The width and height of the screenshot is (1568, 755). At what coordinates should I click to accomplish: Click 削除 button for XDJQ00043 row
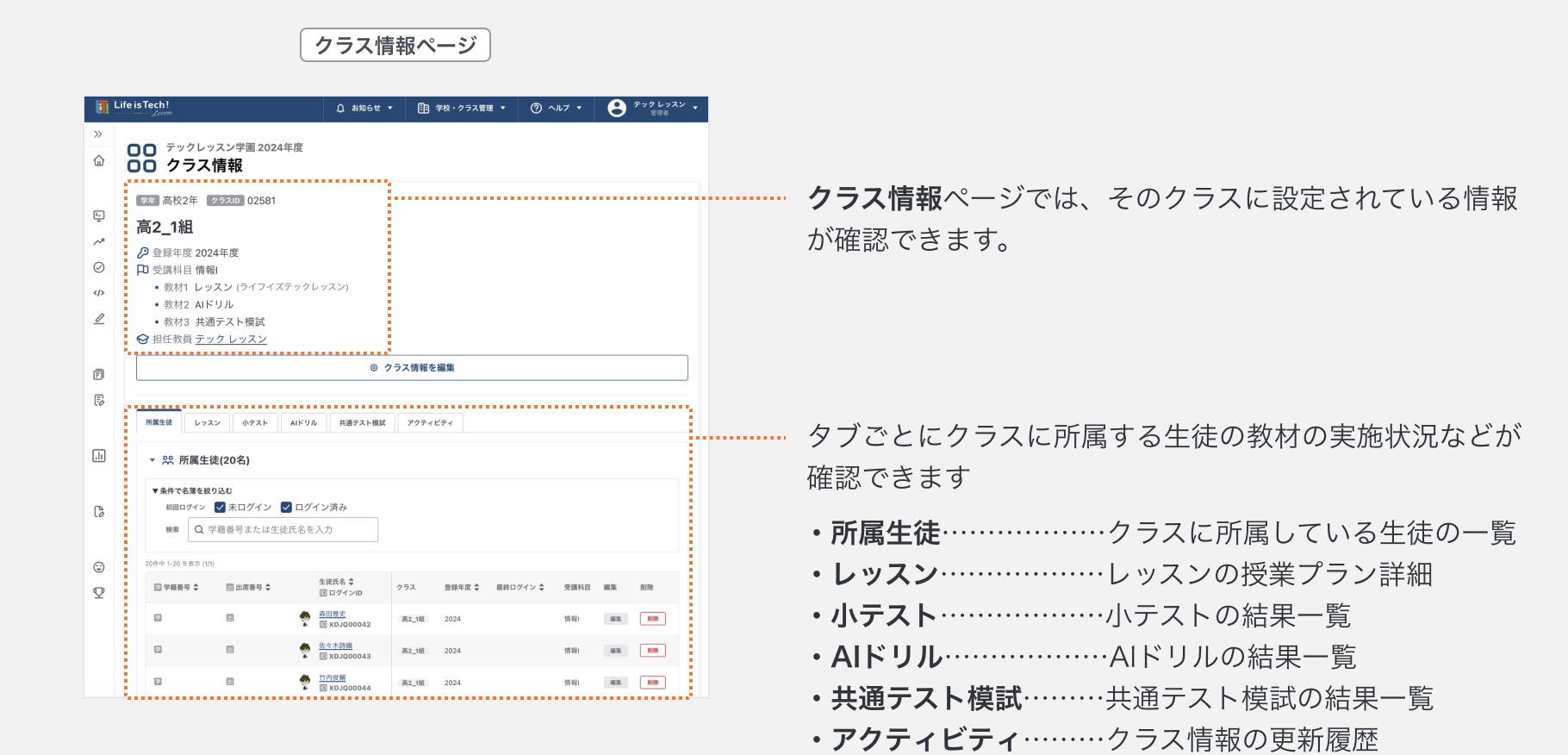point(653,651)
